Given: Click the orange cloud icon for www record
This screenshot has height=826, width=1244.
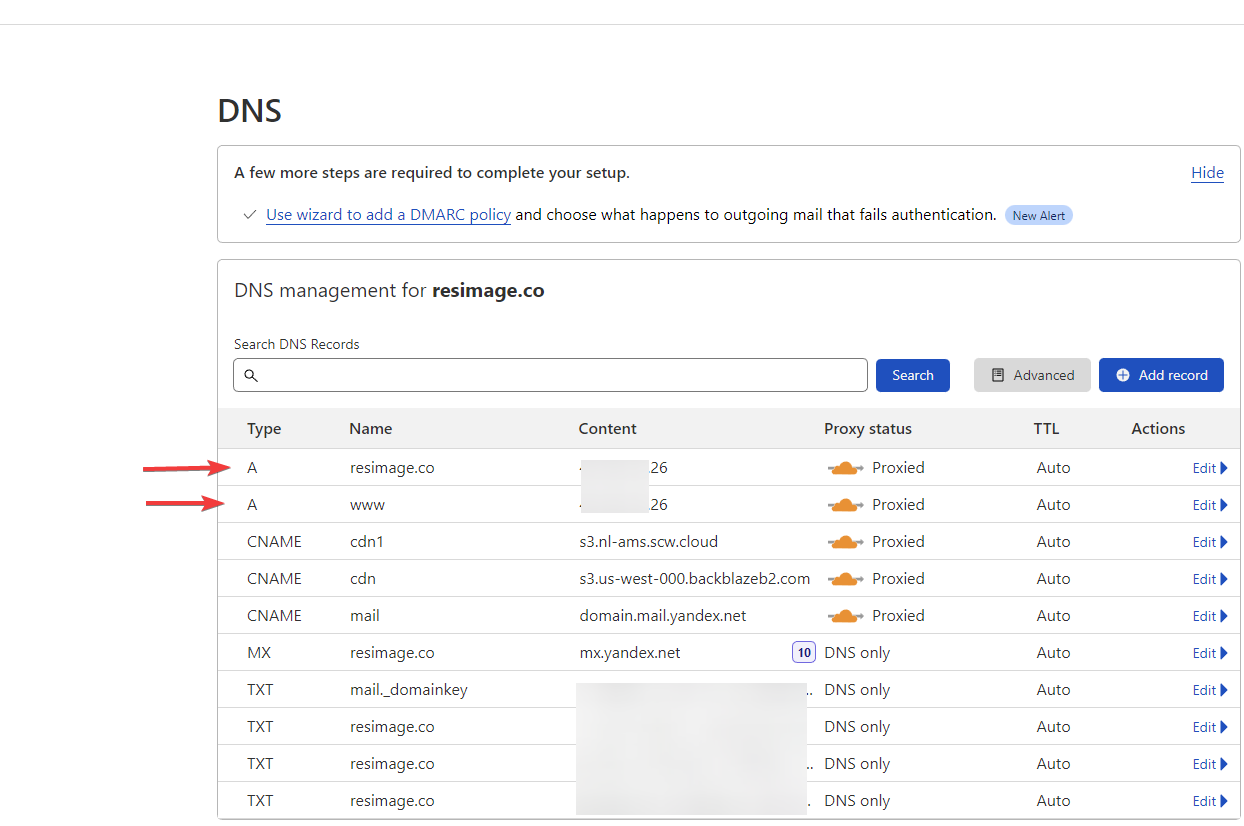Looking at the screenshot, I should tap(846, 505).
